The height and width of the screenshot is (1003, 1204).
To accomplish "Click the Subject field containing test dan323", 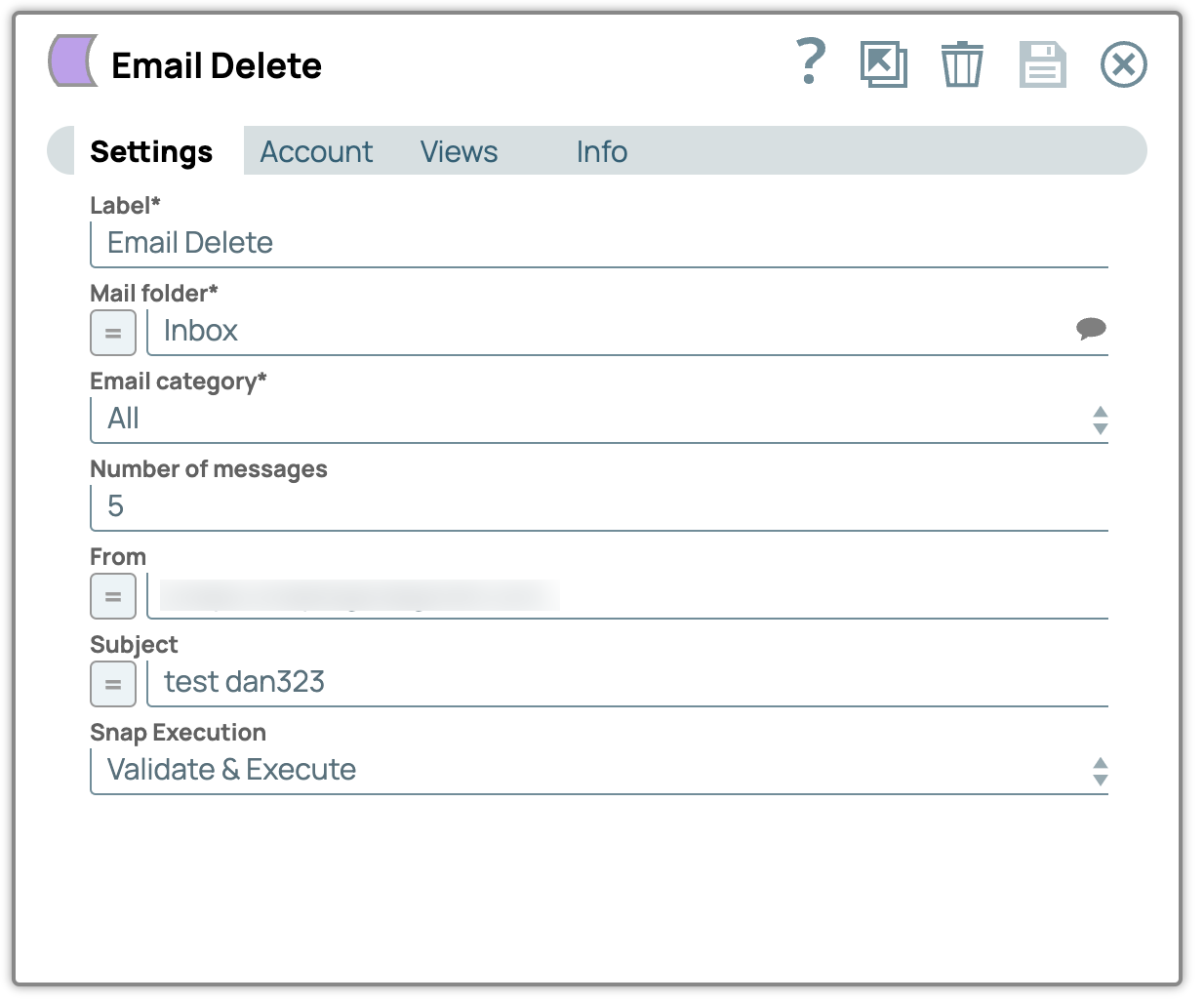I will (624, 682).
